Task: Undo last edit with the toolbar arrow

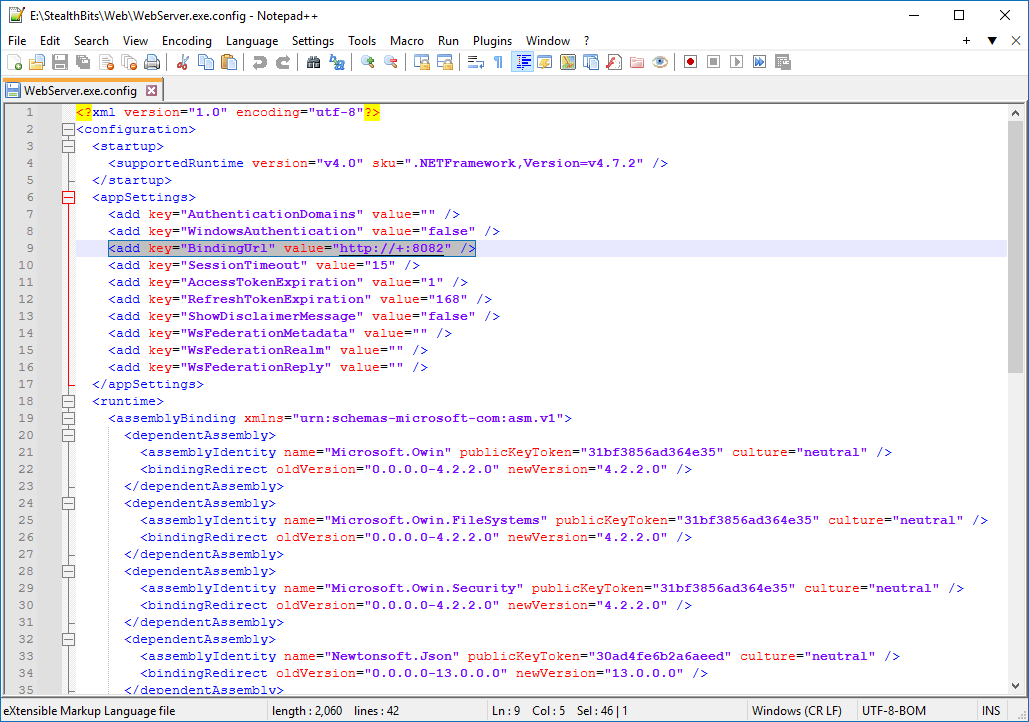Action: point(259,61)
